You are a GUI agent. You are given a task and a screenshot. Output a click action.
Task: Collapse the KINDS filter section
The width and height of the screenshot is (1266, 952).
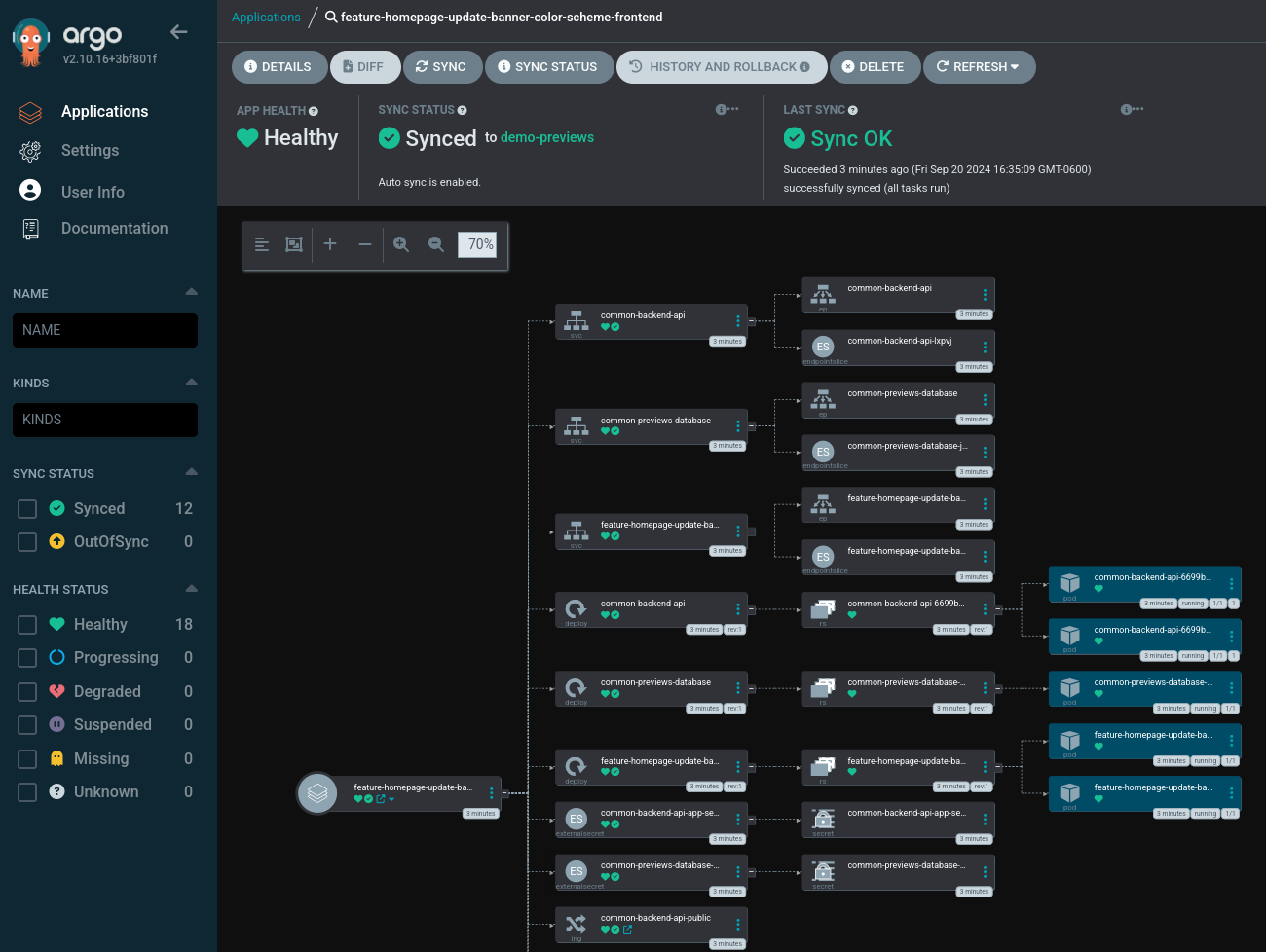[x=191, y=382]
